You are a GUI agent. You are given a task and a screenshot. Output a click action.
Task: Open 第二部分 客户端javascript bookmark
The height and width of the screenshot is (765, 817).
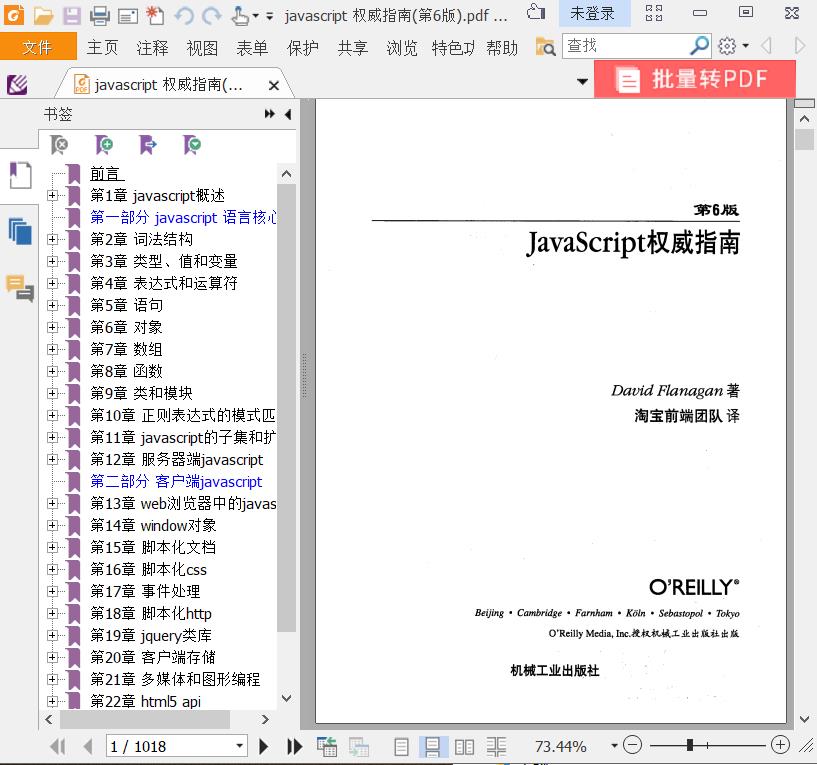click(176, 482)
